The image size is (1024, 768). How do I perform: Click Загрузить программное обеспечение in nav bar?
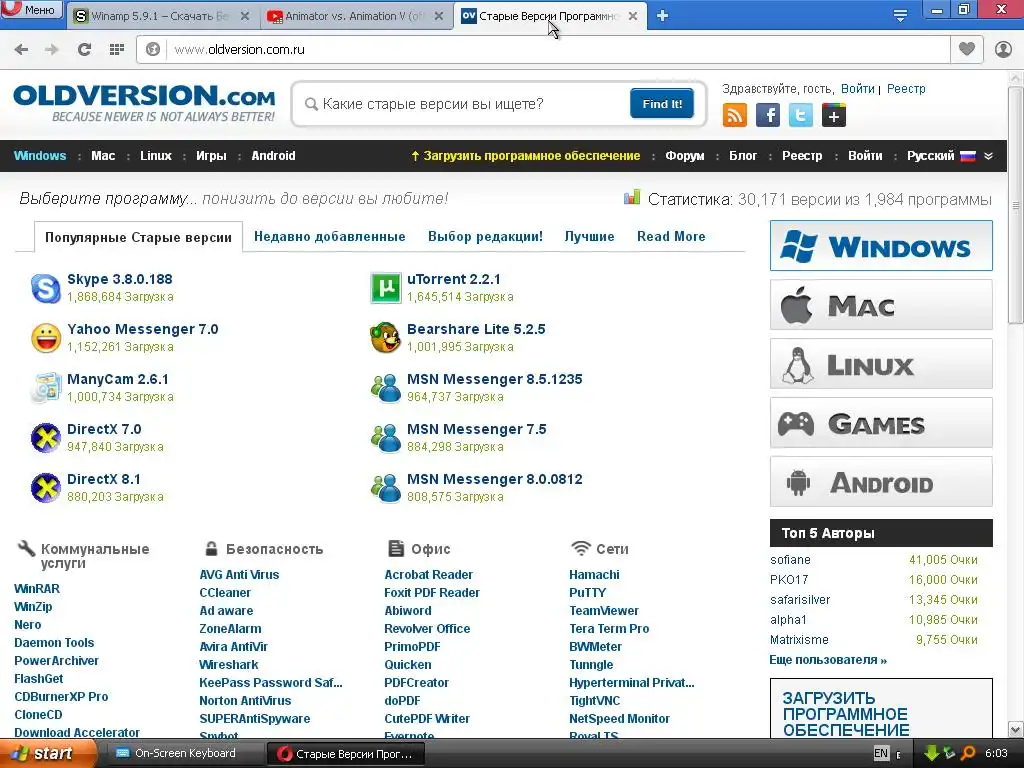coord(526,156)
